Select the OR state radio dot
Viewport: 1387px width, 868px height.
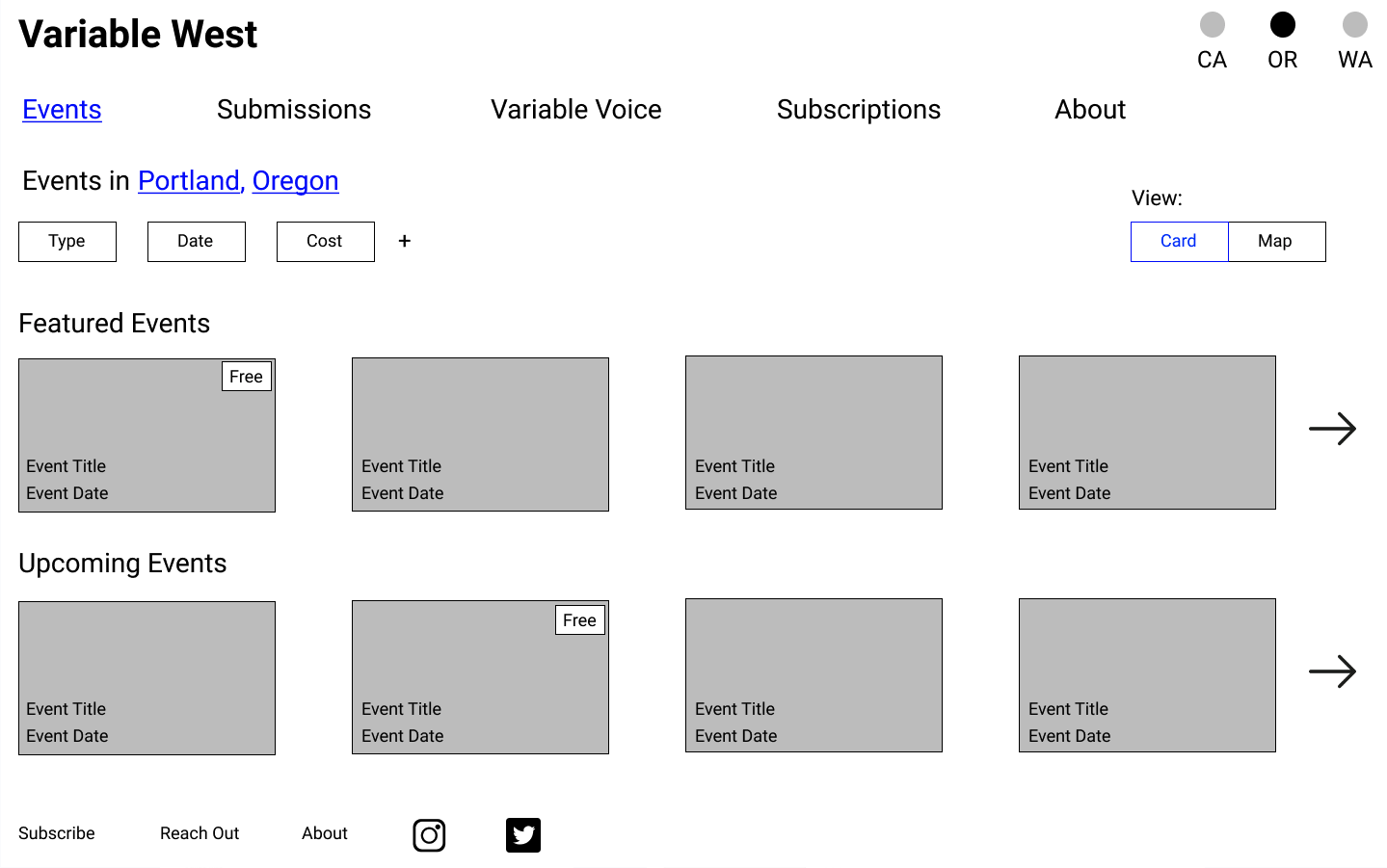1283,24
